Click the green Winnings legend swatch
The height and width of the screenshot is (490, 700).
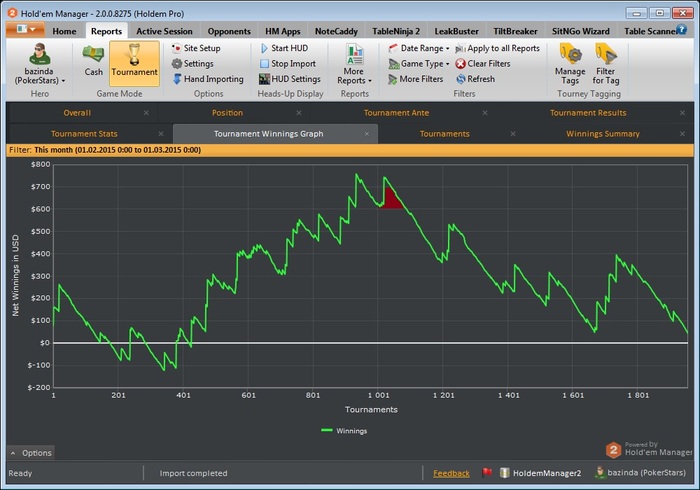coord(327,431)
